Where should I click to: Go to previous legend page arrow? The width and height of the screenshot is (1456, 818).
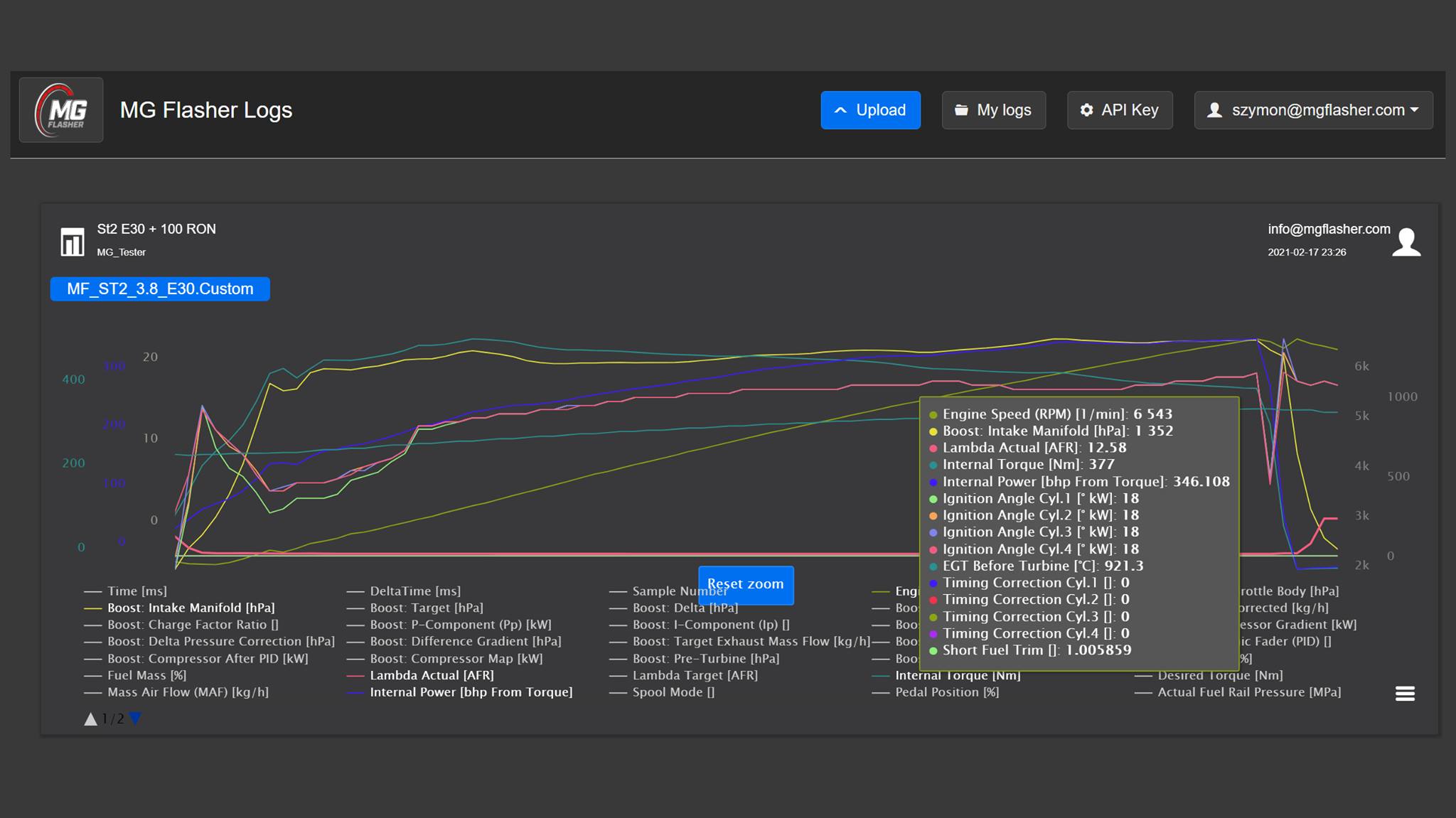click(x=91, y=719)
